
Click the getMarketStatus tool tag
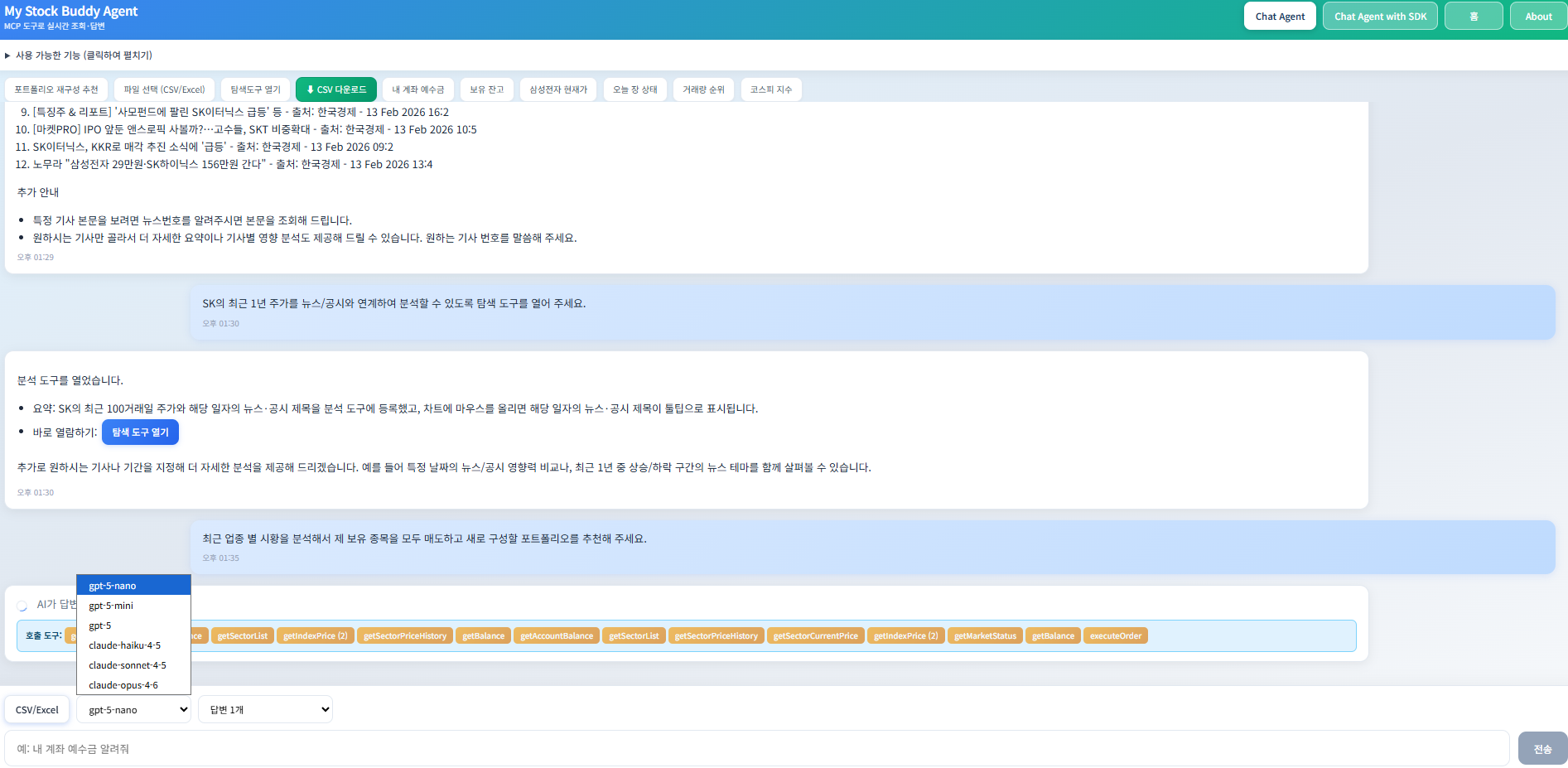coord(985,636)
